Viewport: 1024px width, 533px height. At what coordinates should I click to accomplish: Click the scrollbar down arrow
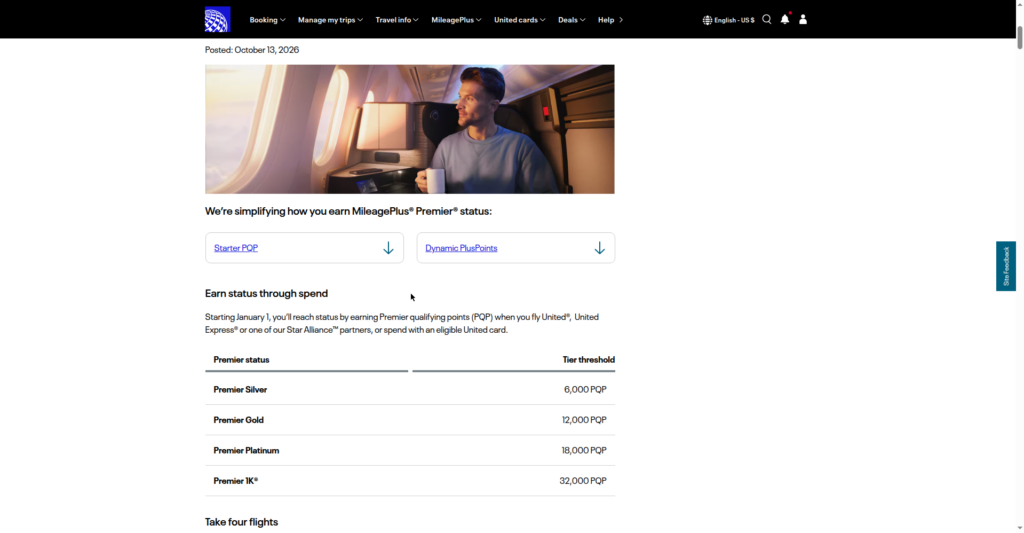[1019, 528]
